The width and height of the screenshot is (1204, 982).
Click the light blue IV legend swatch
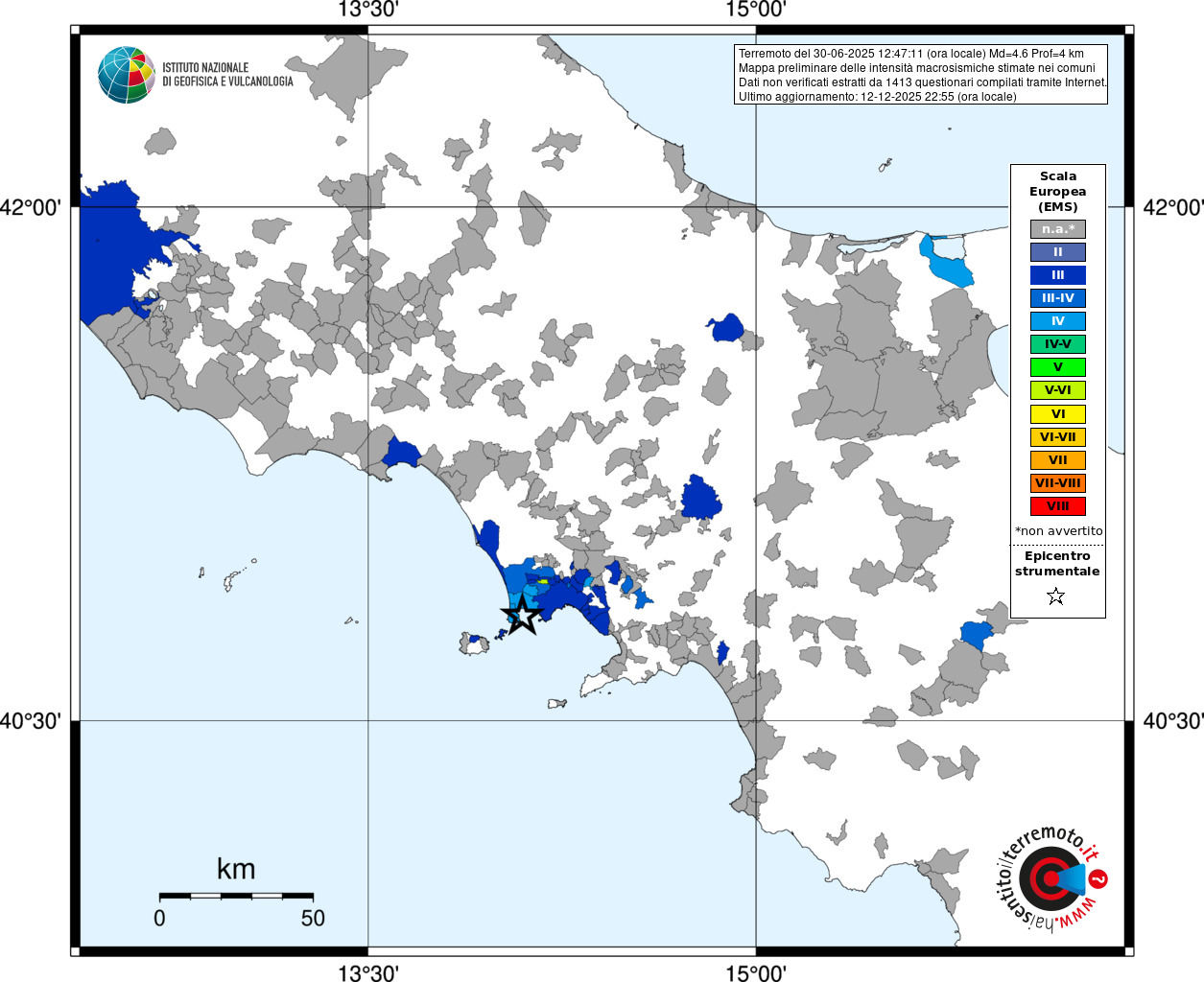(1057, 321)
